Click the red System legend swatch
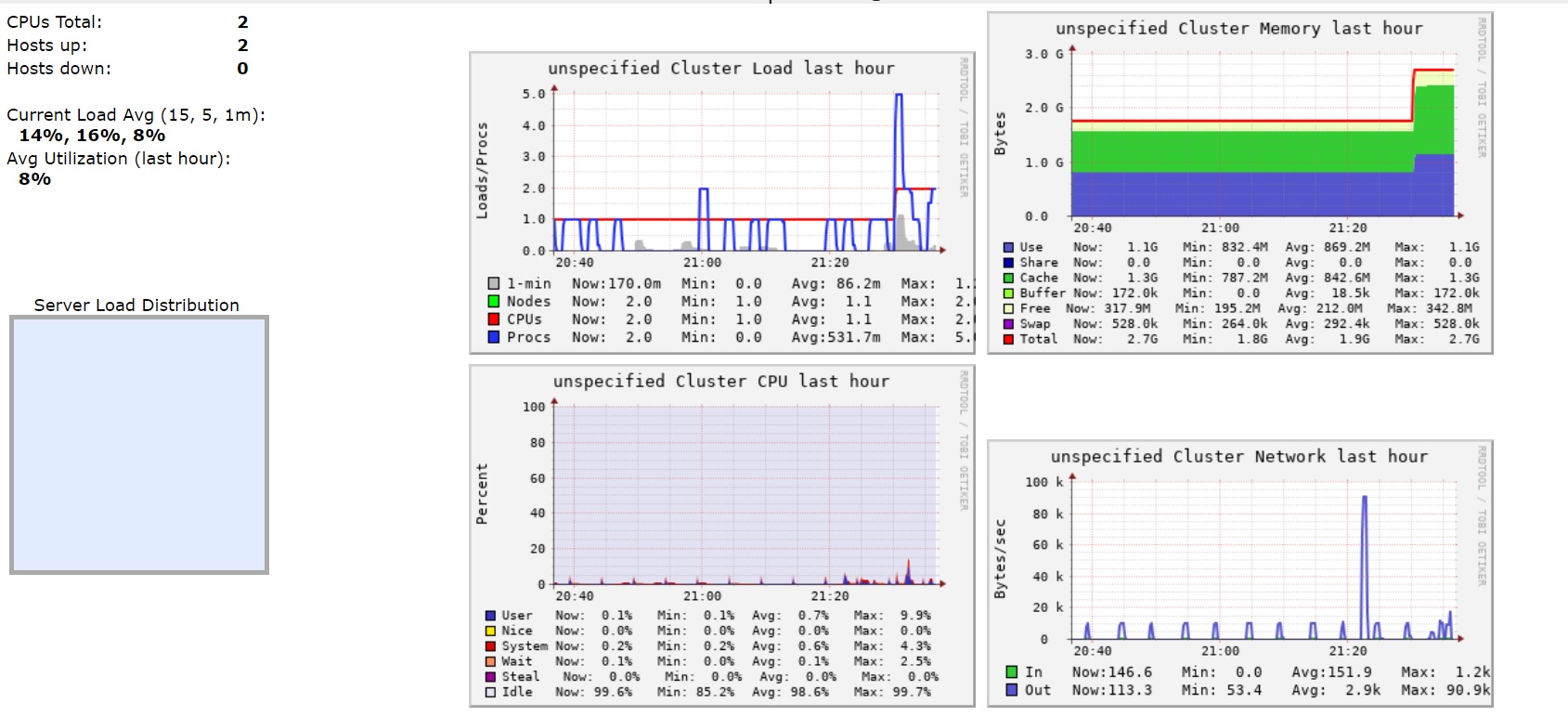 coord(490,646)
